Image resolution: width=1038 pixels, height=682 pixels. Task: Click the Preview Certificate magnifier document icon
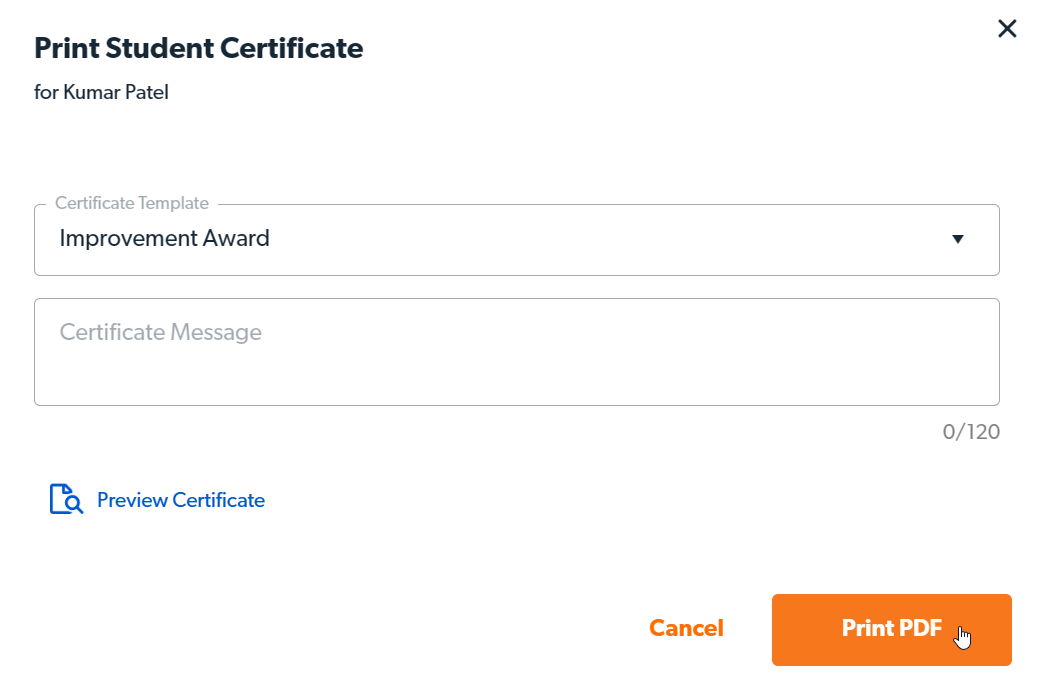tap(66, 499)
